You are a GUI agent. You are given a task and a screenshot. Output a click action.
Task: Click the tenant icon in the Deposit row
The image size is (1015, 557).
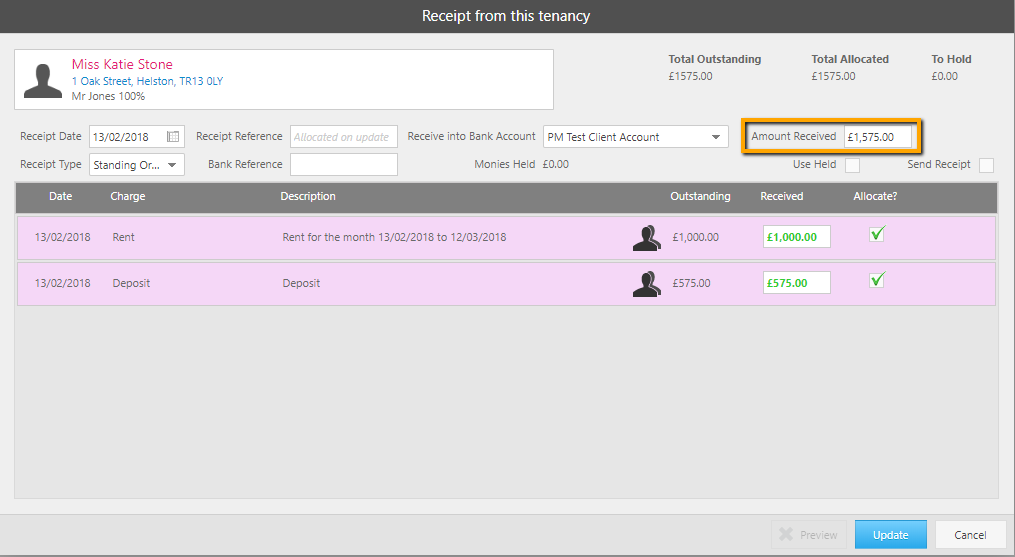[x=647, y=284]
